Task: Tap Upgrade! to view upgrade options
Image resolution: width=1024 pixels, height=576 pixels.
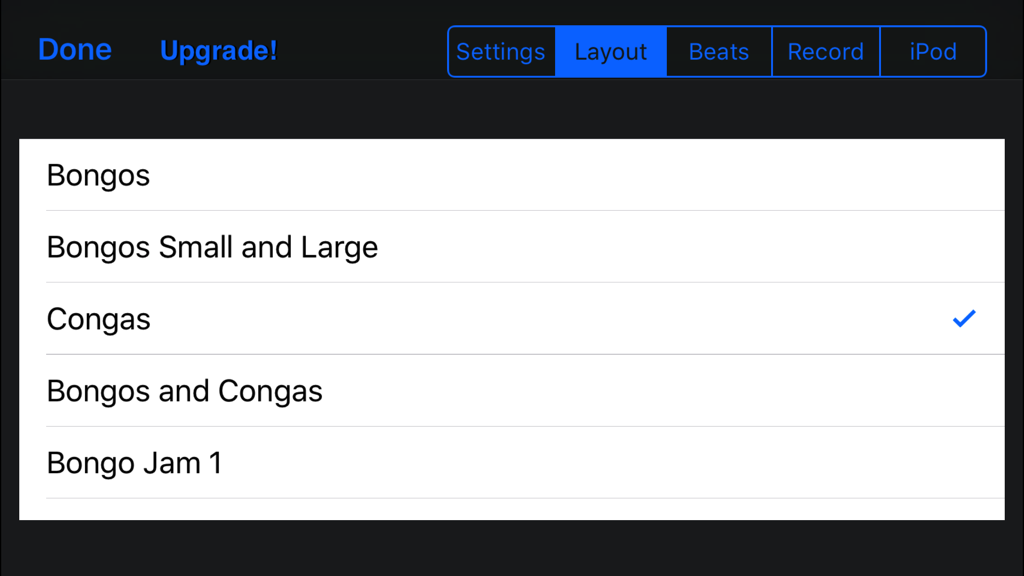Action: tap(218, 51)
